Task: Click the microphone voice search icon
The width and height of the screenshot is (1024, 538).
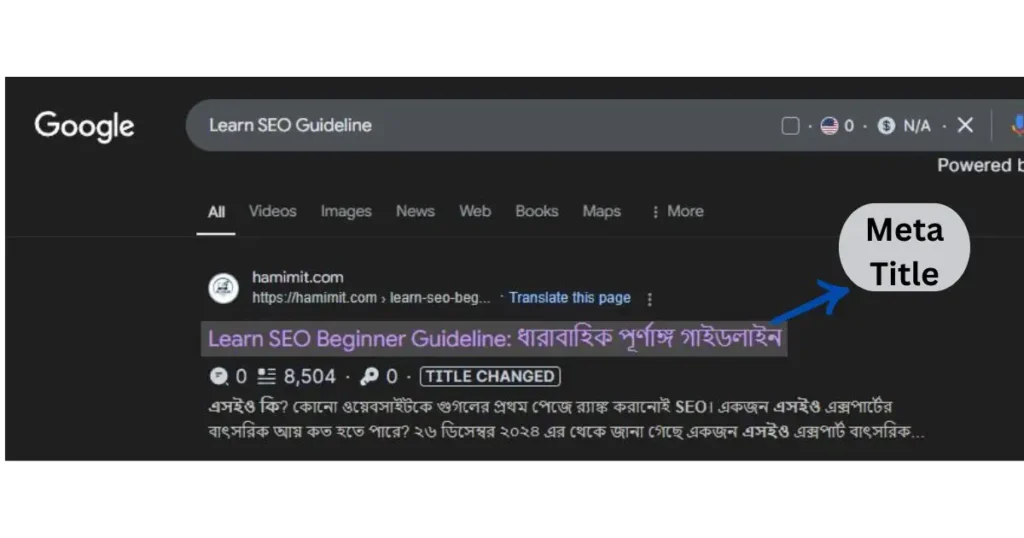Action: click(1017, 125)
